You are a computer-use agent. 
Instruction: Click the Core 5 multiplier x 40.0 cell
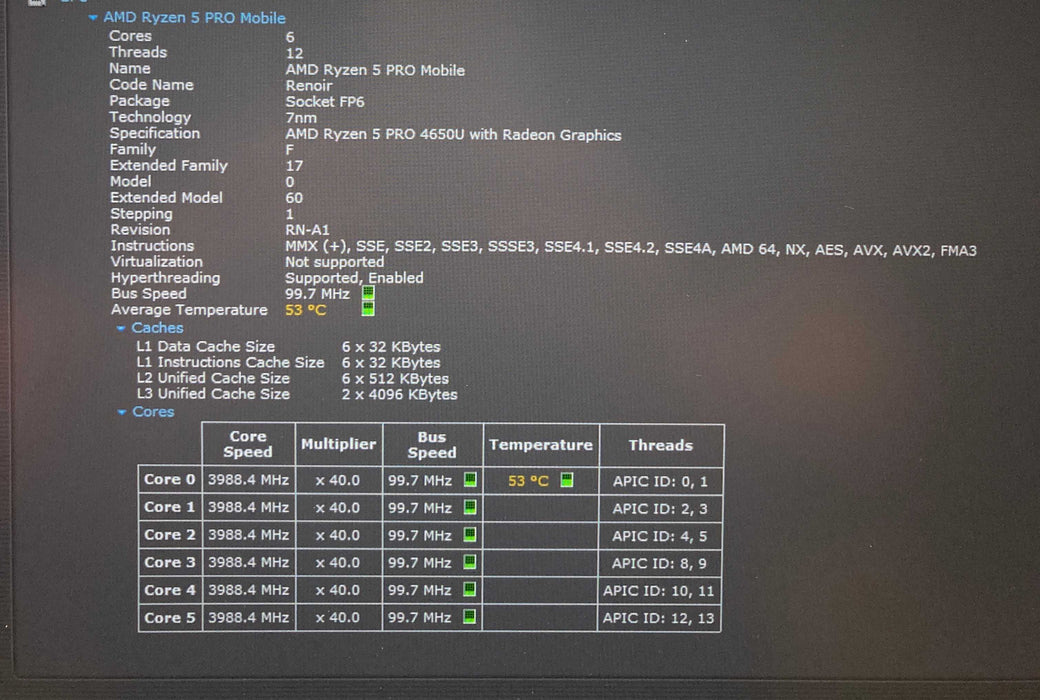[x=338, y=618]
